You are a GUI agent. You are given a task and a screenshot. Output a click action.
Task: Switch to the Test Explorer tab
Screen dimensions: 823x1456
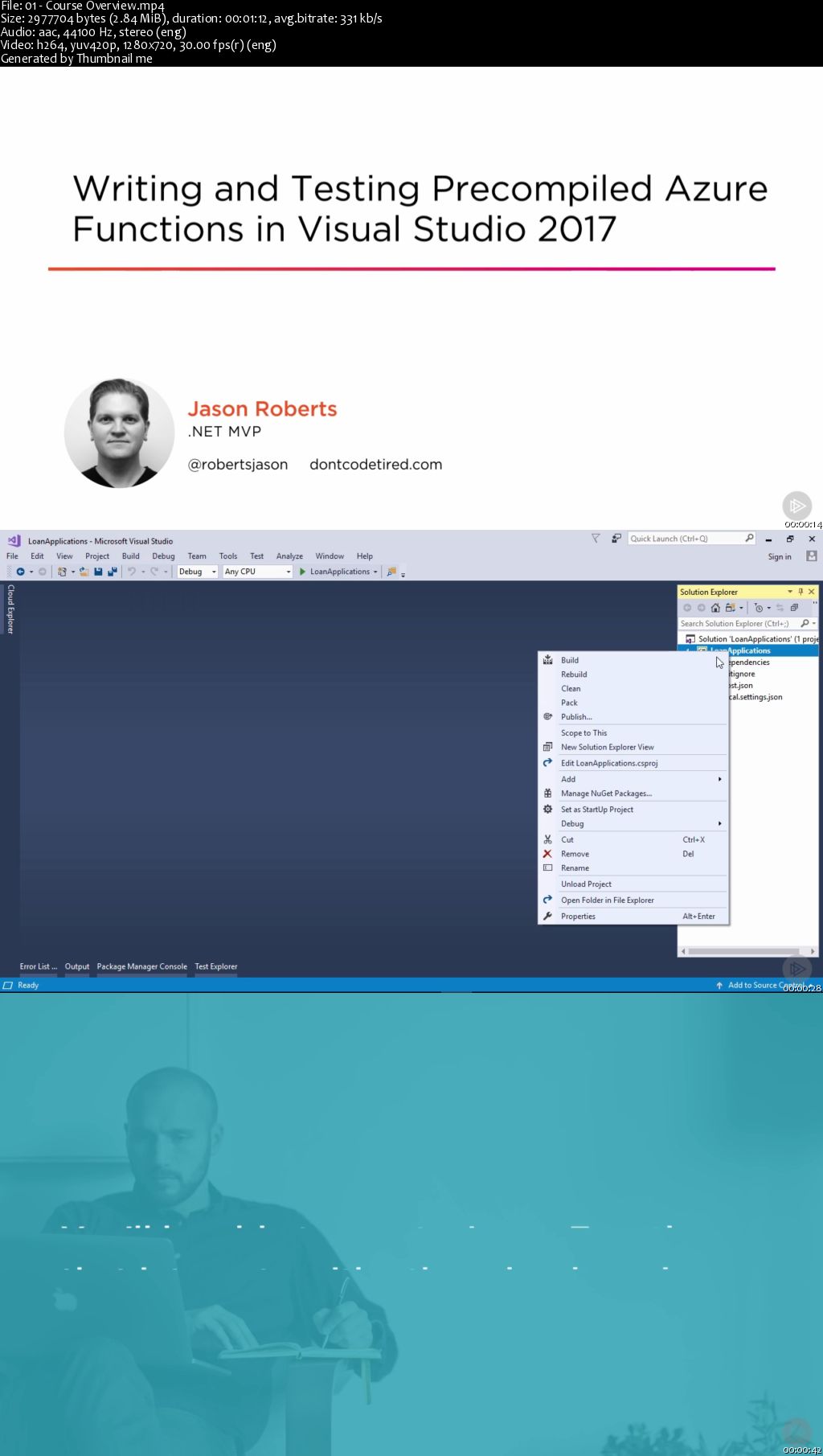(x=216, y=966)
